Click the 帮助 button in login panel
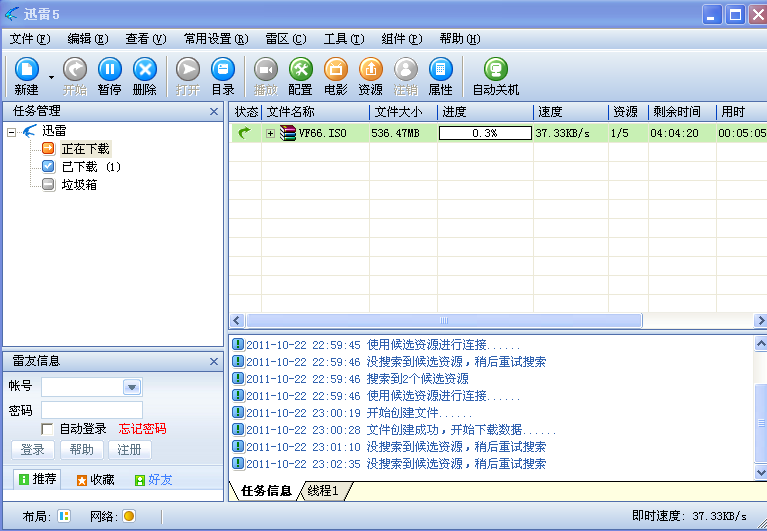Viewport: 767px width, 531px height. coord(81,450)
